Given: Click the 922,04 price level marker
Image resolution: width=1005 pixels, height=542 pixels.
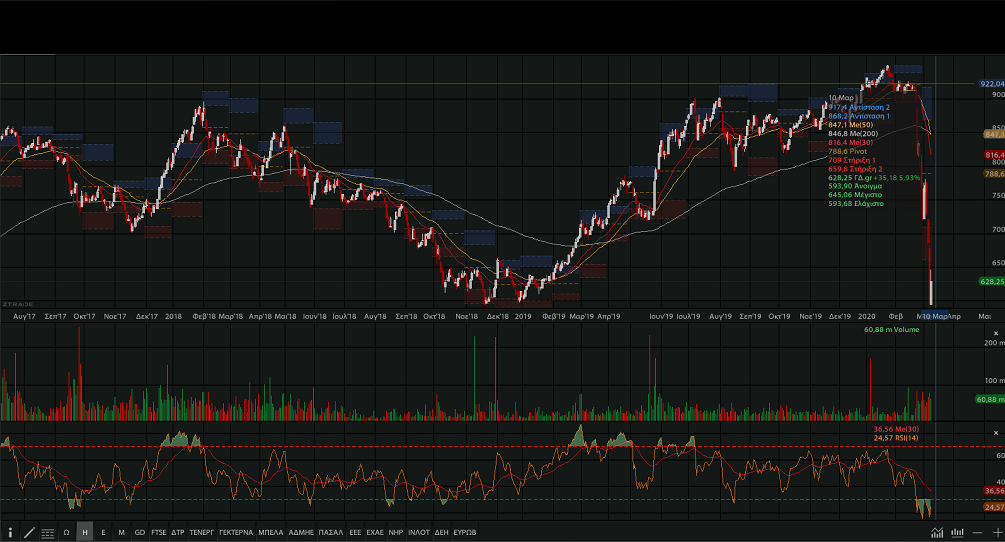Looking at the screenshot, I should [x=991, y=84].
